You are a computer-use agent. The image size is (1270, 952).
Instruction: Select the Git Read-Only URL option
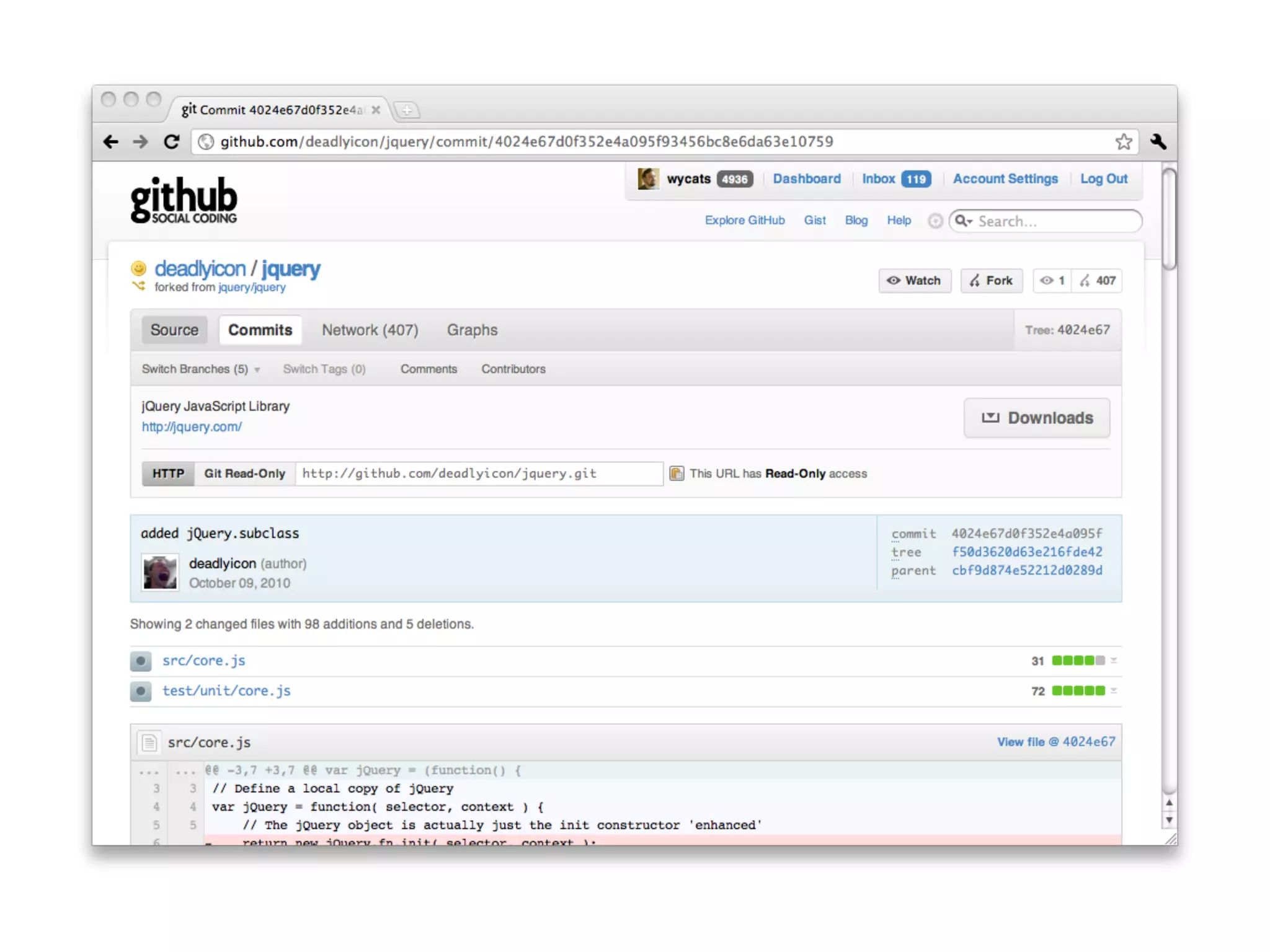[244, 474]
